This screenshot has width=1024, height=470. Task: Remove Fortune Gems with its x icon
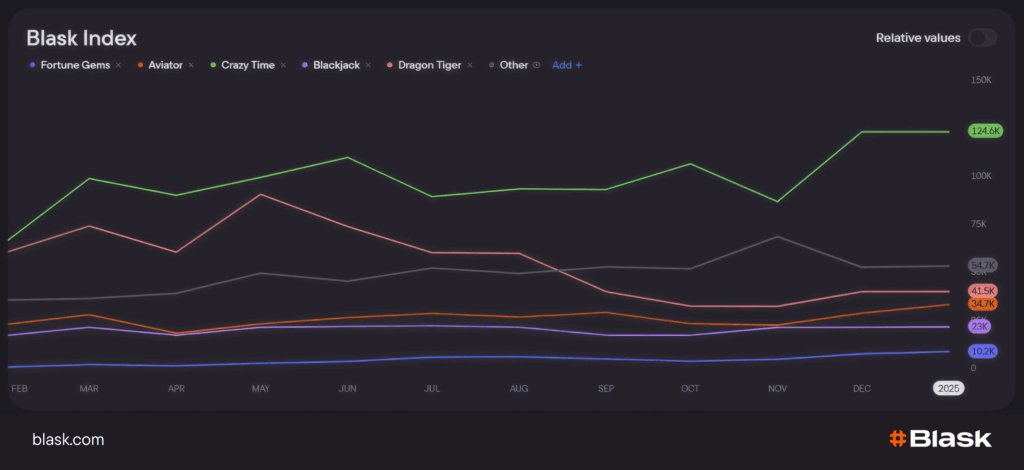[118, 65]
